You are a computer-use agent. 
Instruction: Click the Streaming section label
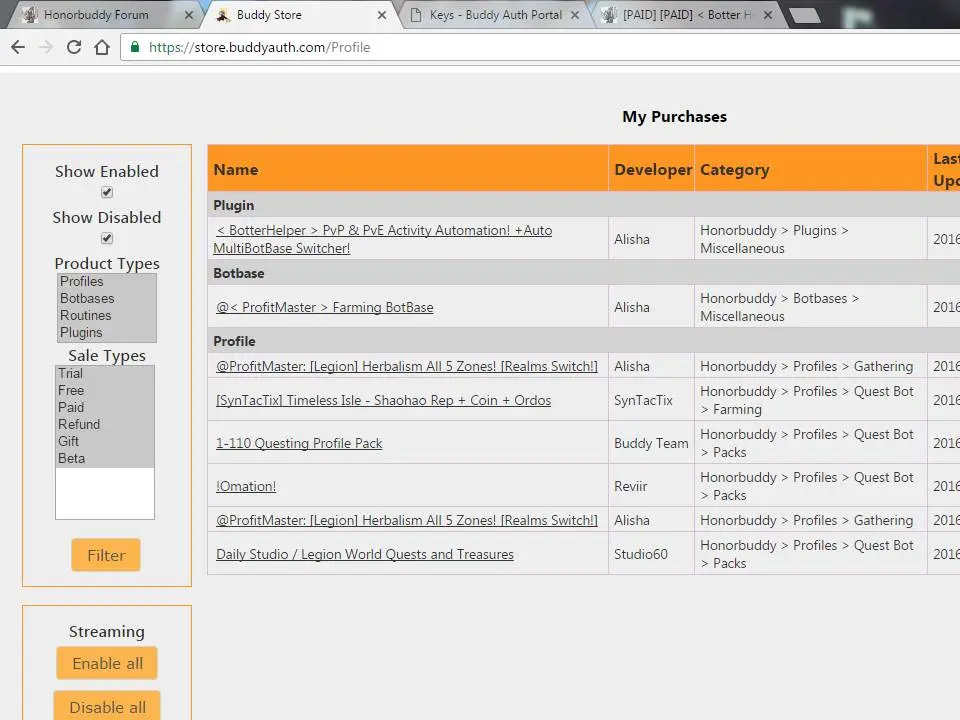coord(107,631)
